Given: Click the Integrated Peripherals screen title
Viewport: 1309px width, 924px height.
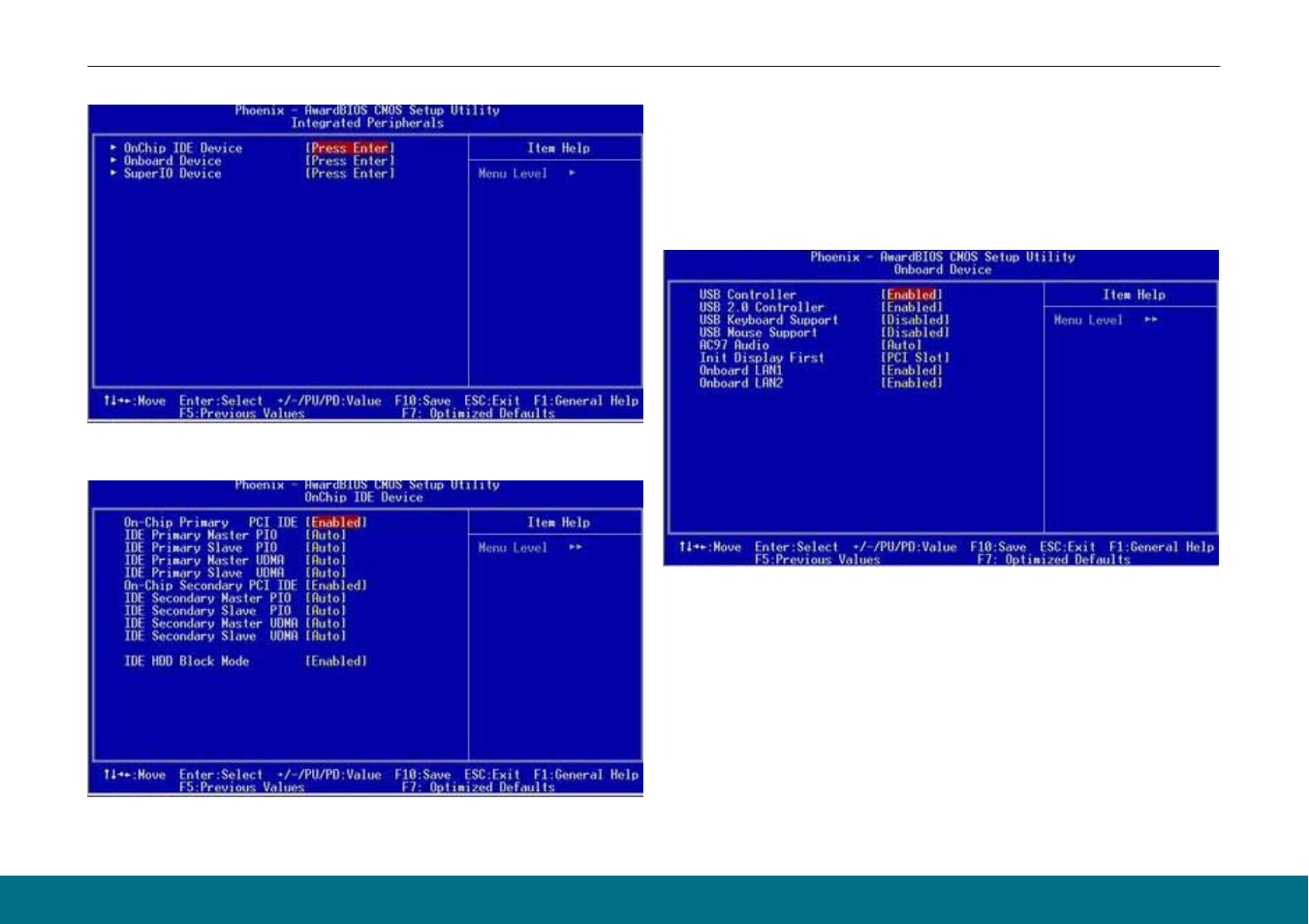Looking at the screenshot, I should [367, 123].
